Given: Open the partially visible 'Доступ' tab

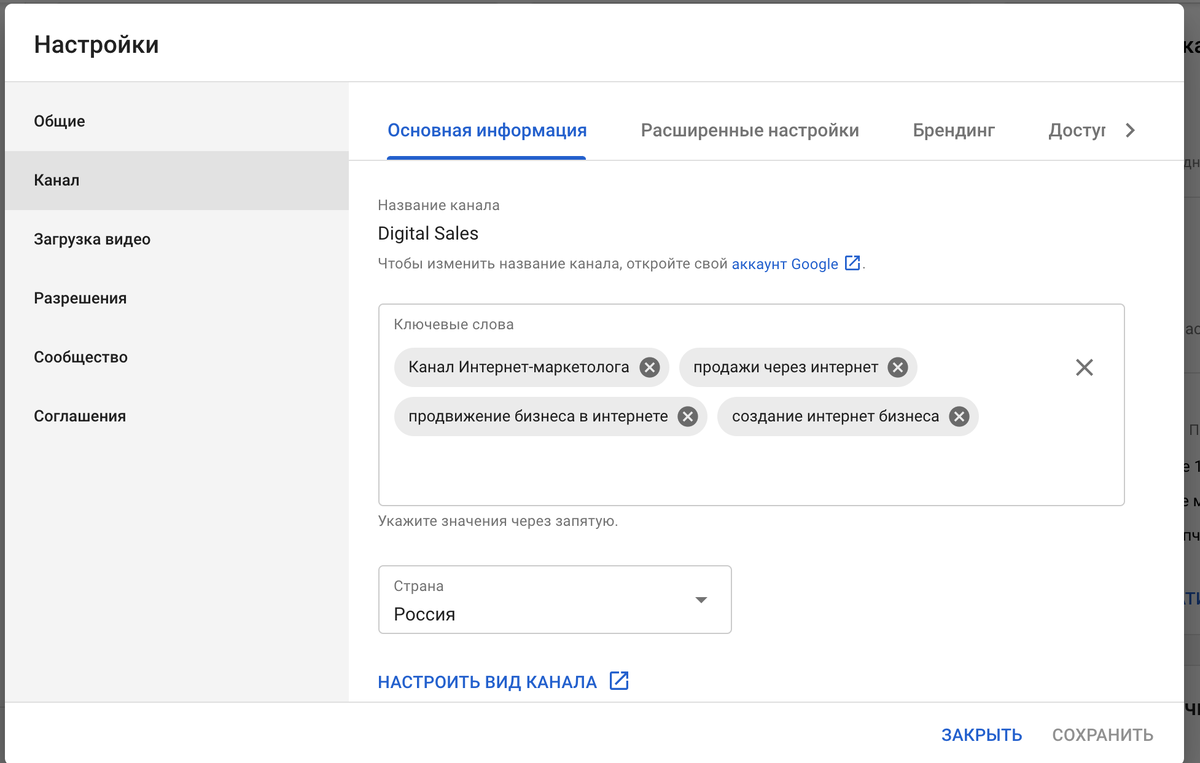Looking at the screenshot, I should [x=1077, y=130].
